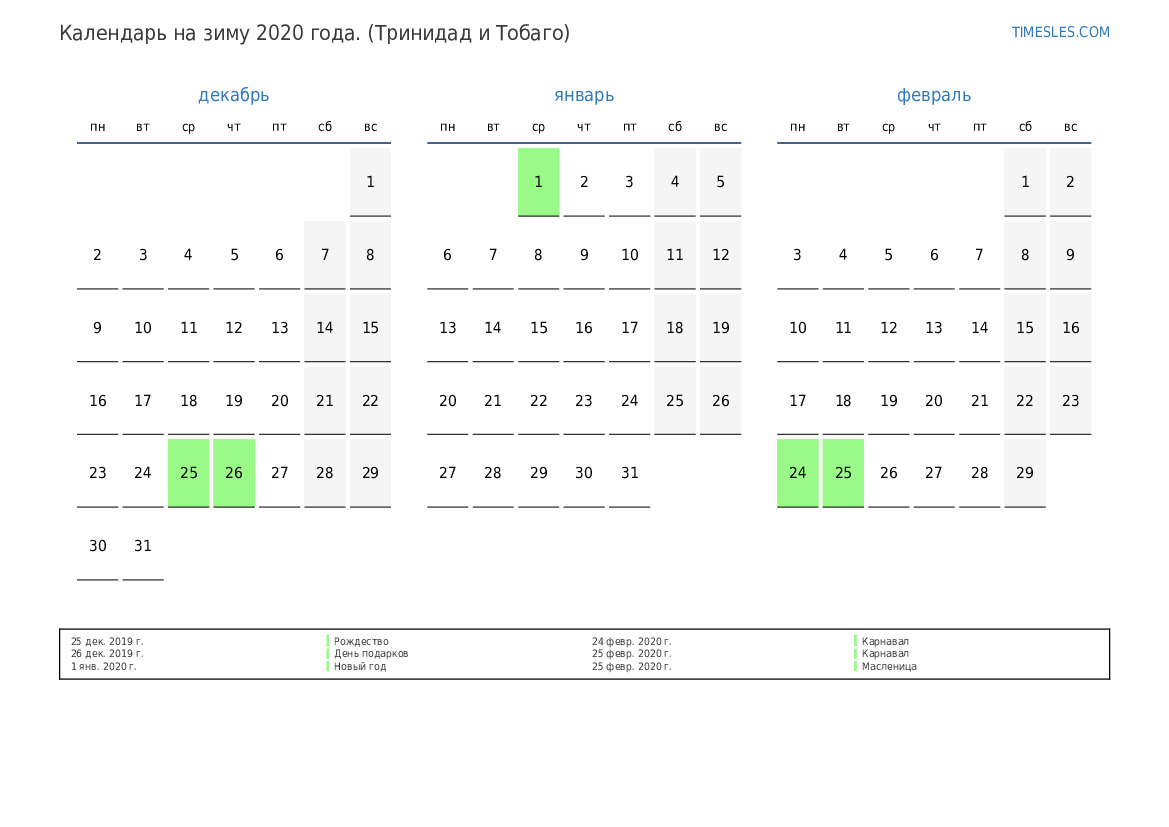Viewport: 1169px width, 827px height.
Task: Select January 15 in the calendar
Action: [x=538, y=328]
